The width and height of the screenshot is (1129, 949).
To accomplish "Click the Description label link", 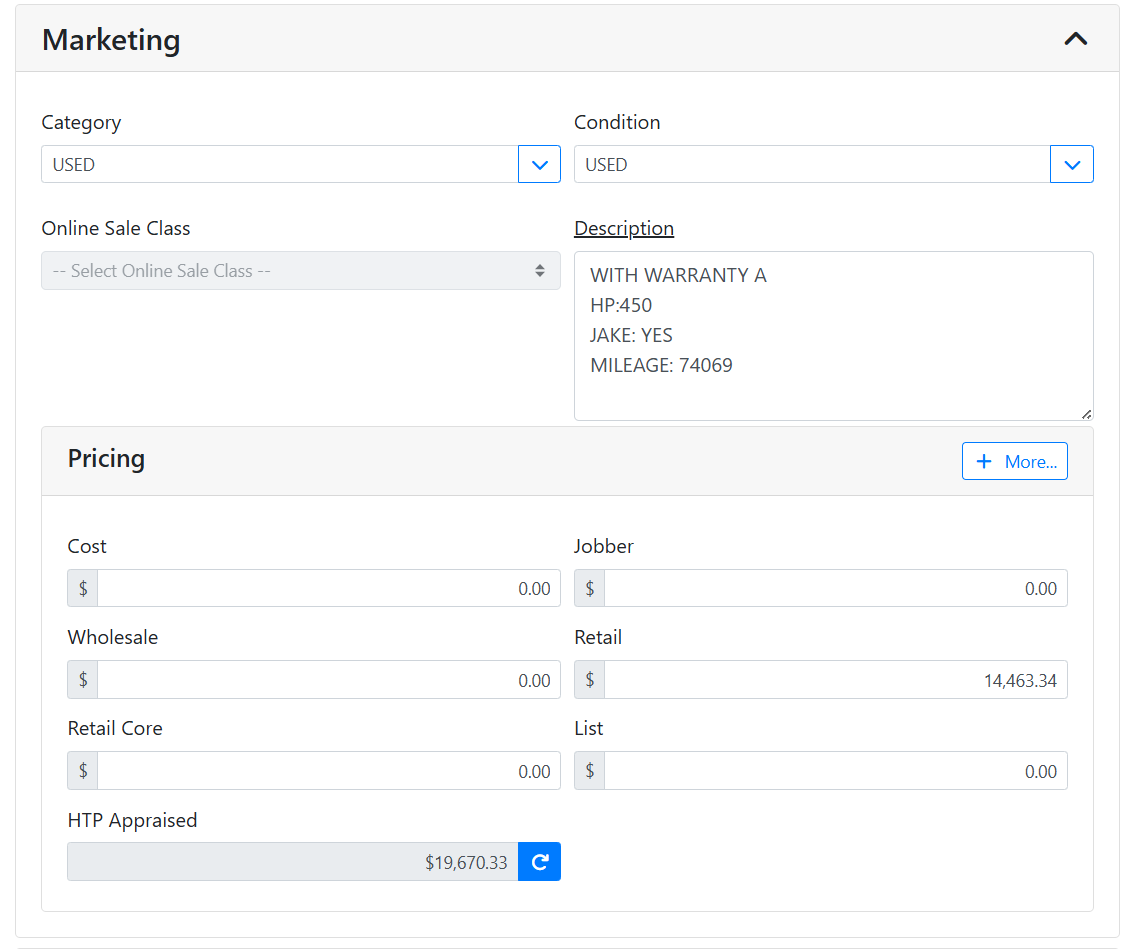I will coord(623,229).
